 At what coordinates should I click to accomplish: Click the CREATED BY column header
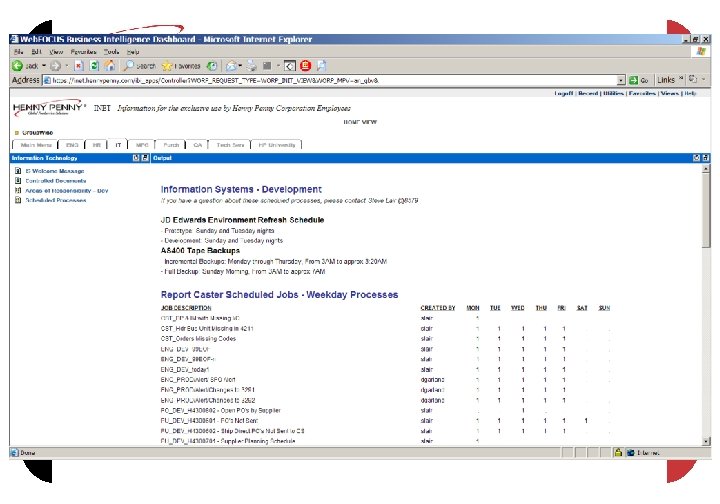[438, 308]
